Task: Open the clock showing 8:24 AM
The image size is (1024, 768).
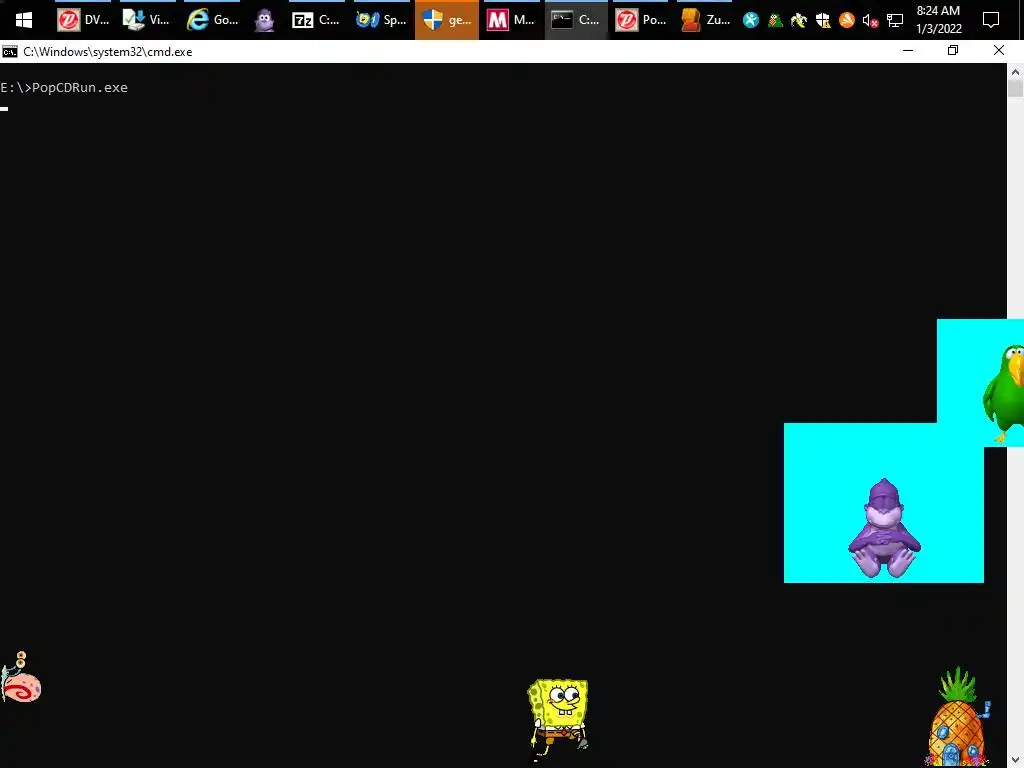Action: point(938,20)
